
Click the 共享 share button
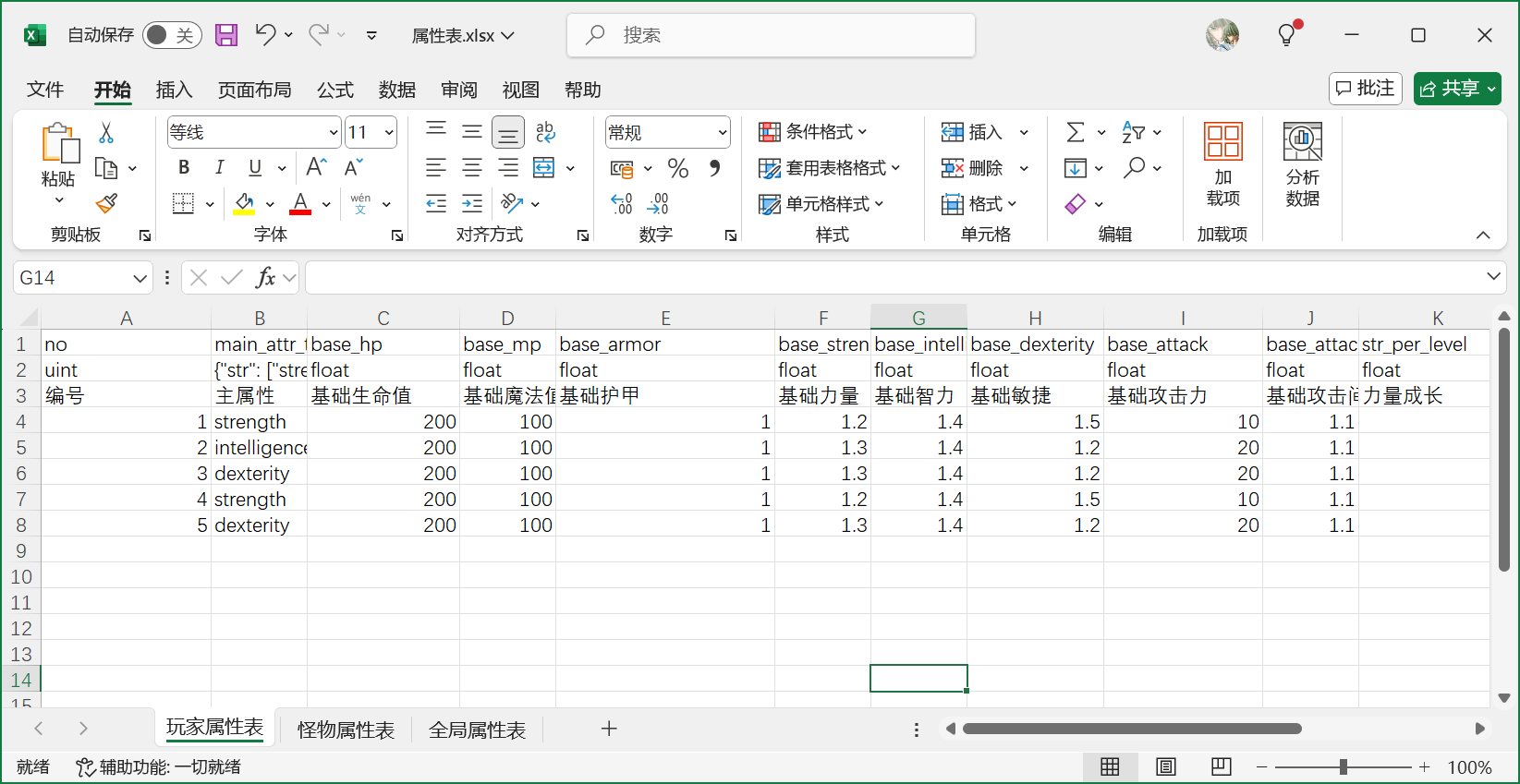pos(1456,89)
